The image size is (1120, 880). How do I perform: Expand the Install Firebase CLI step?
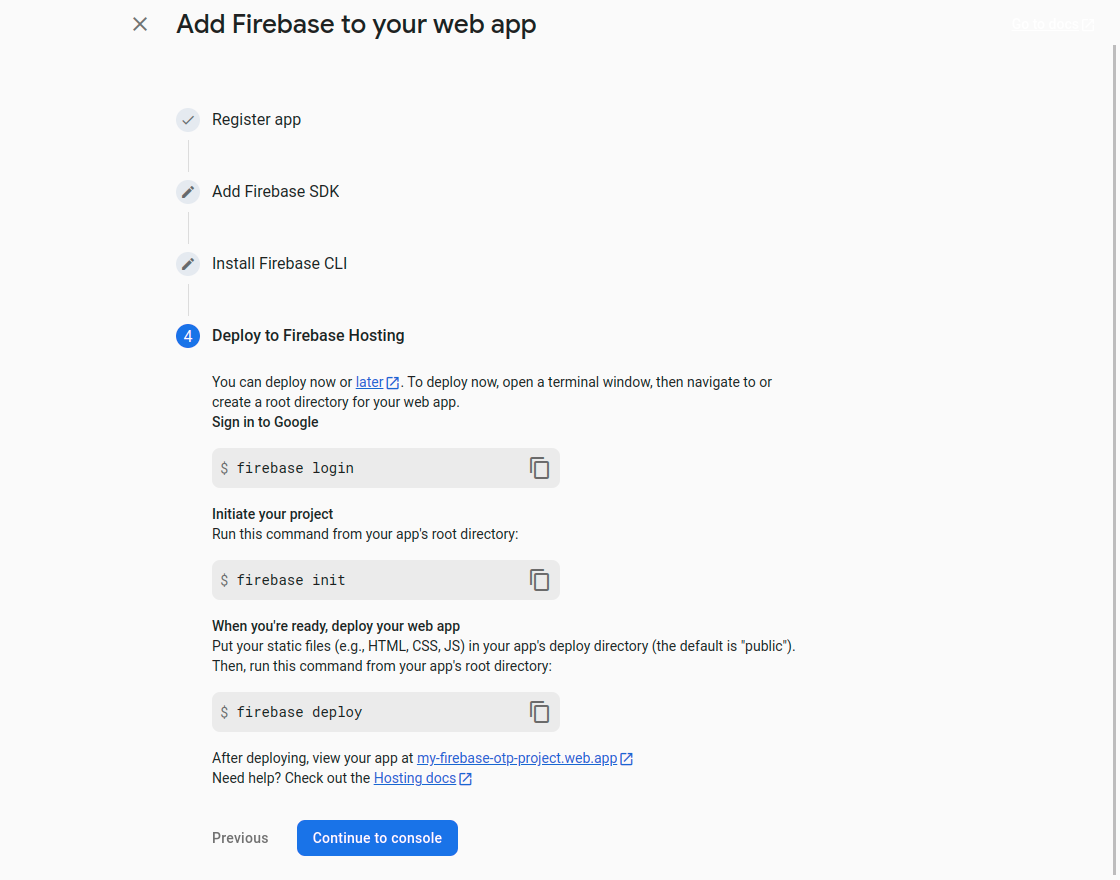coord(279,264)
